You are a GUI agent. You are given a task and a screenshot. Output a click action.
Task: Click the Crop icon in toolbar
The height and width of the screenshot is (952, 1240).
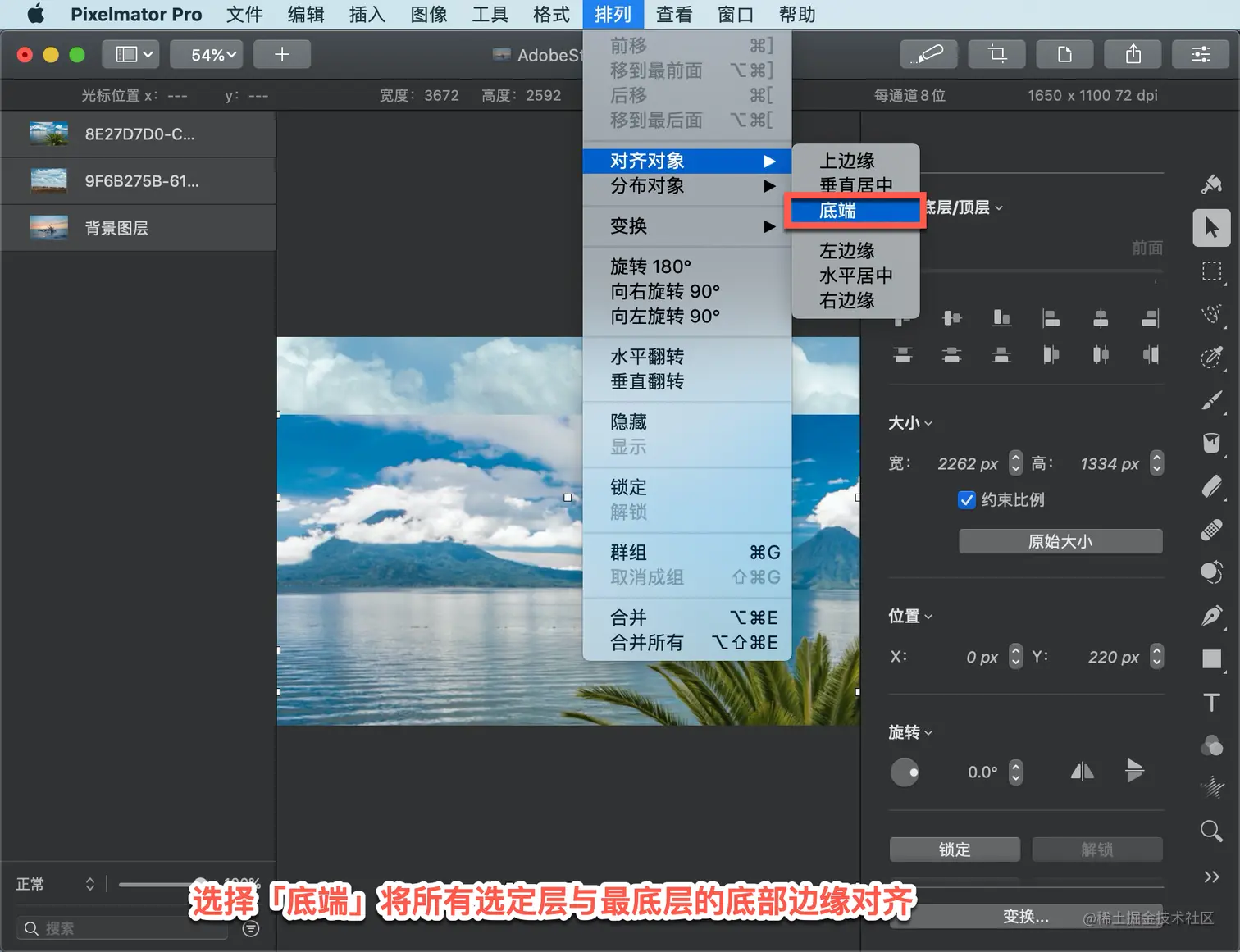997,54
